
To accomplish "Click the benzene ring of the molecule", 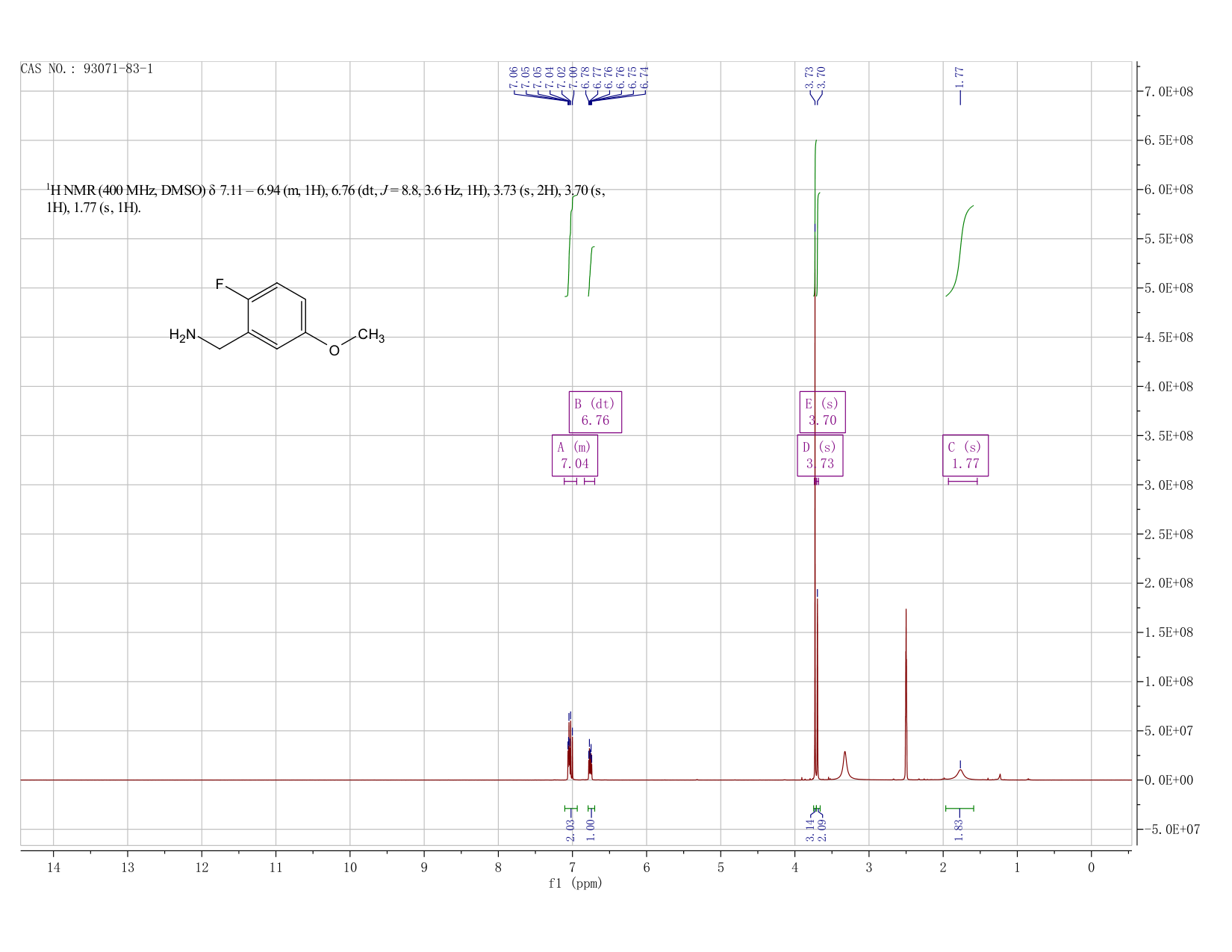I will tap(277, 316).
